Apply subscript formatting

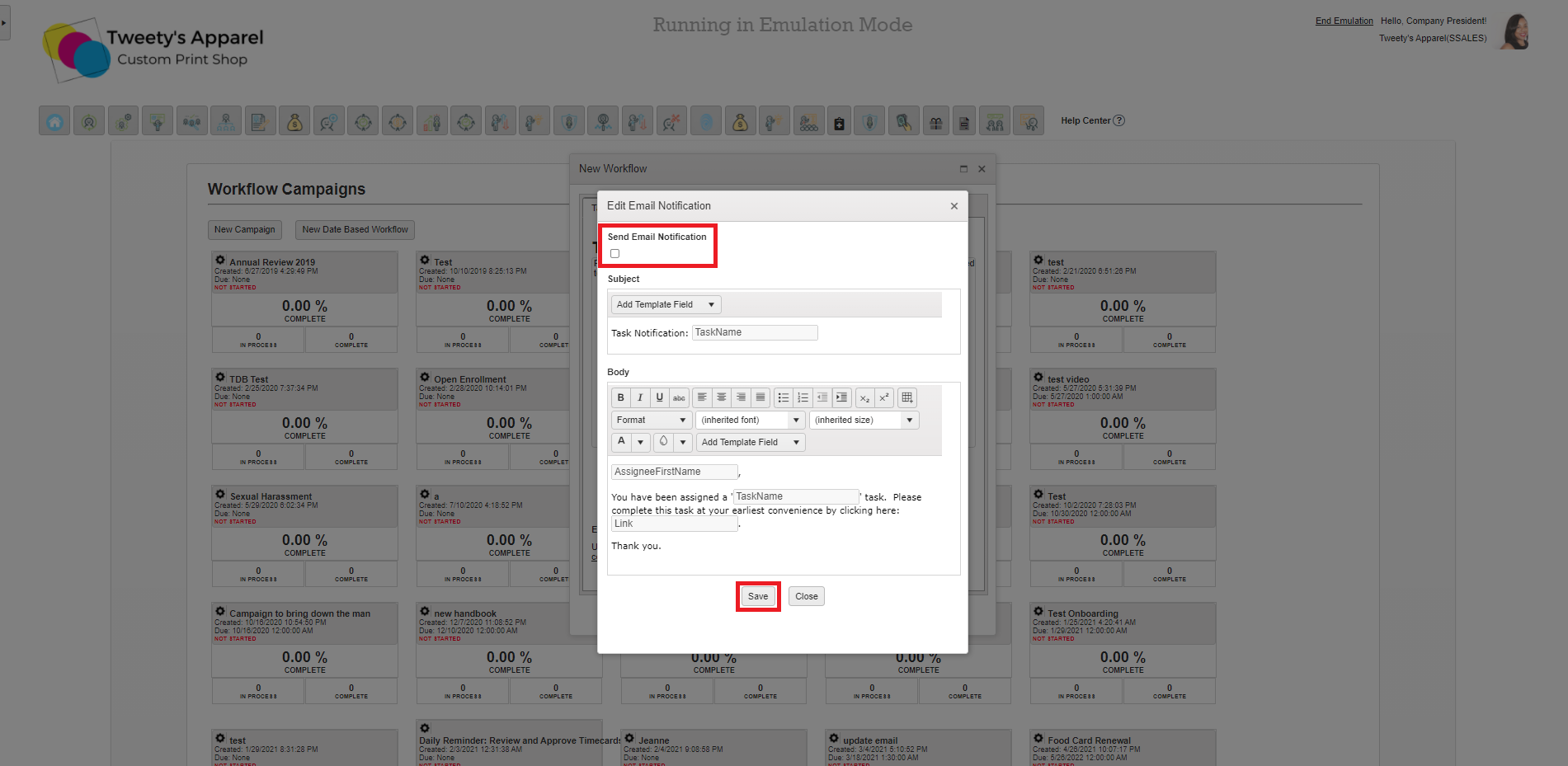tap(864, 397)
